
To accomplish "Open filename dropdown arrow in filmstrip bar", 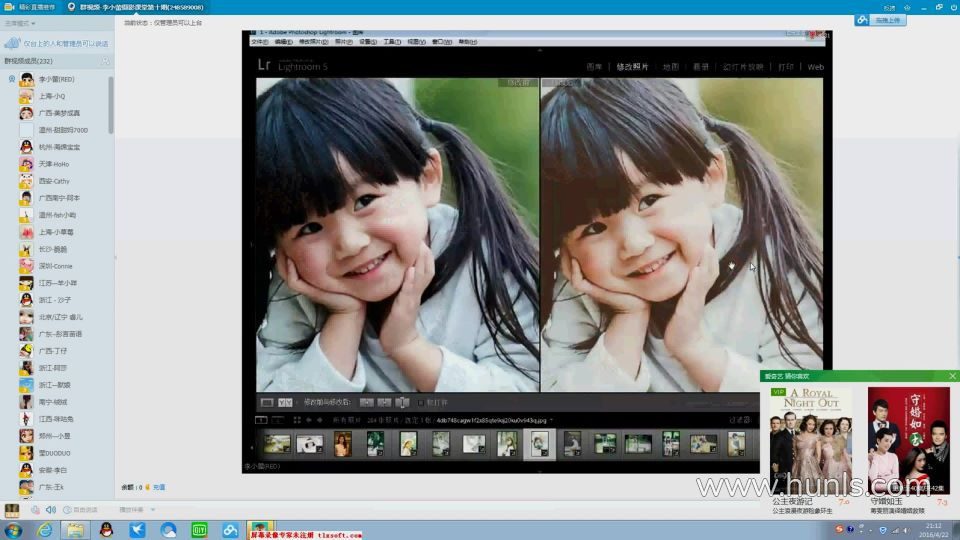I will tap(551, 420).
